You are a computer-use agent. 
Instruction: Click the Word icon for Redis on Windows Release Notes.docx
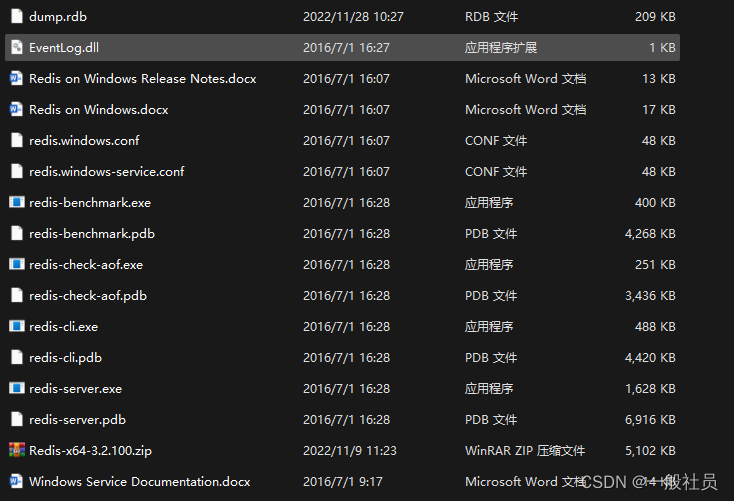[16, 78]
